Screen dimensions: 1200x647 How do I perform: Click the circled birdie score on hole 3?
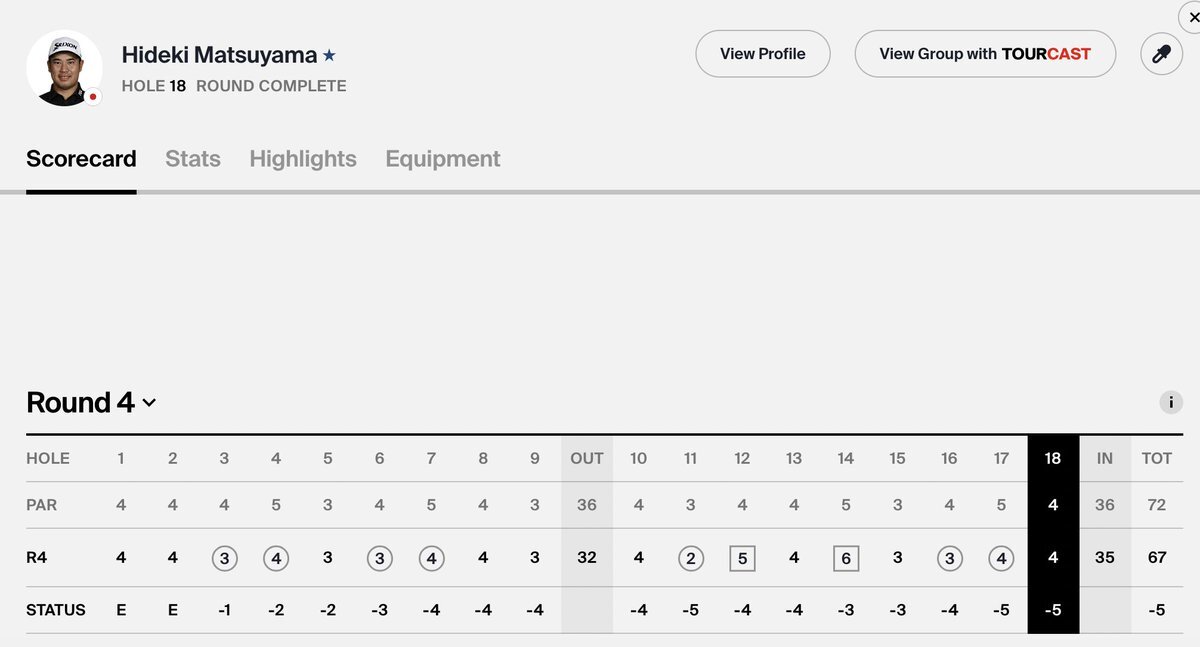click(x=224, y=558)
